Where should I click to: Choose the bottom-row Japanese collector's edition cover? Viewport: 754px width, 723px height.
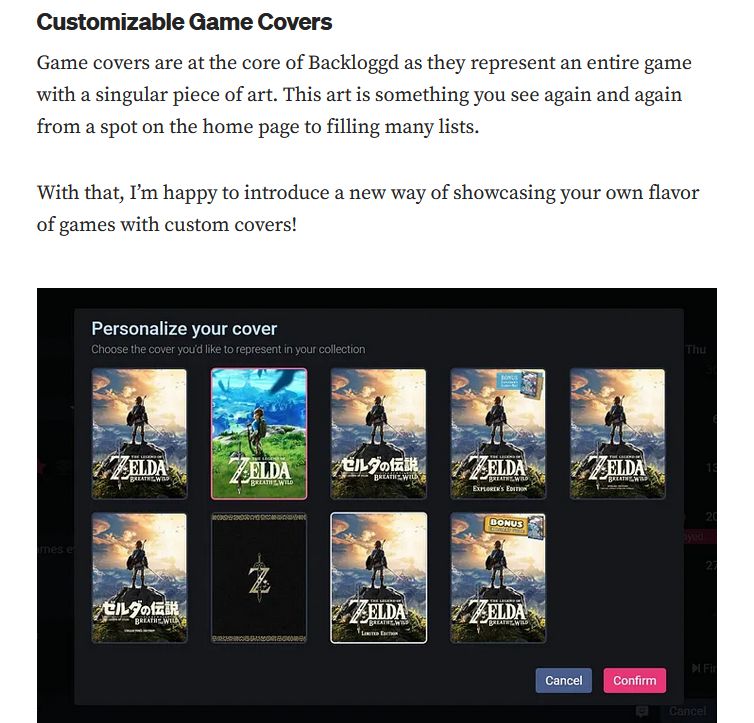[139, 578]
